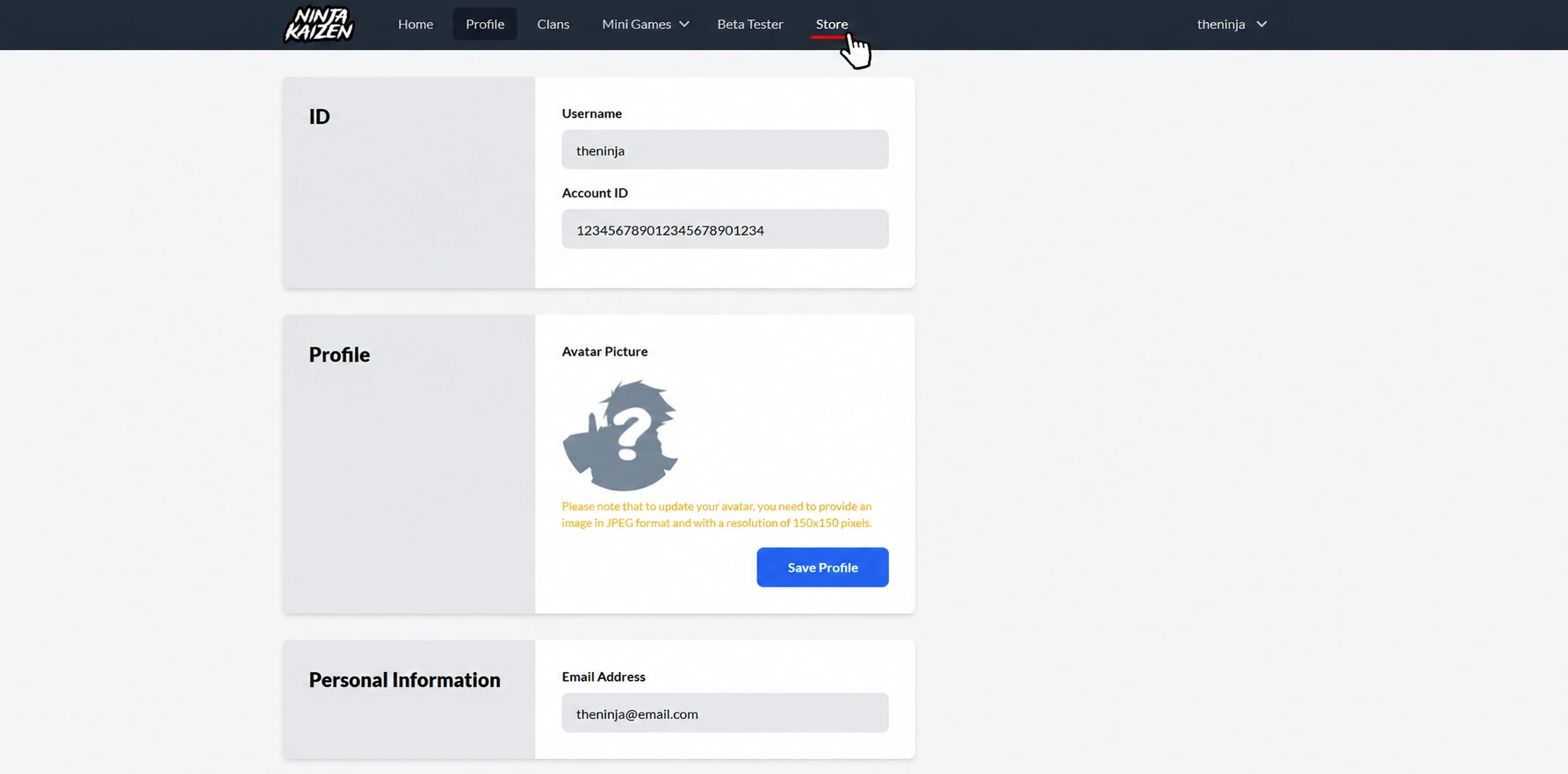1568x774 pixels.
Task: Click the ID section heading
Action: [x=319, y=117]
